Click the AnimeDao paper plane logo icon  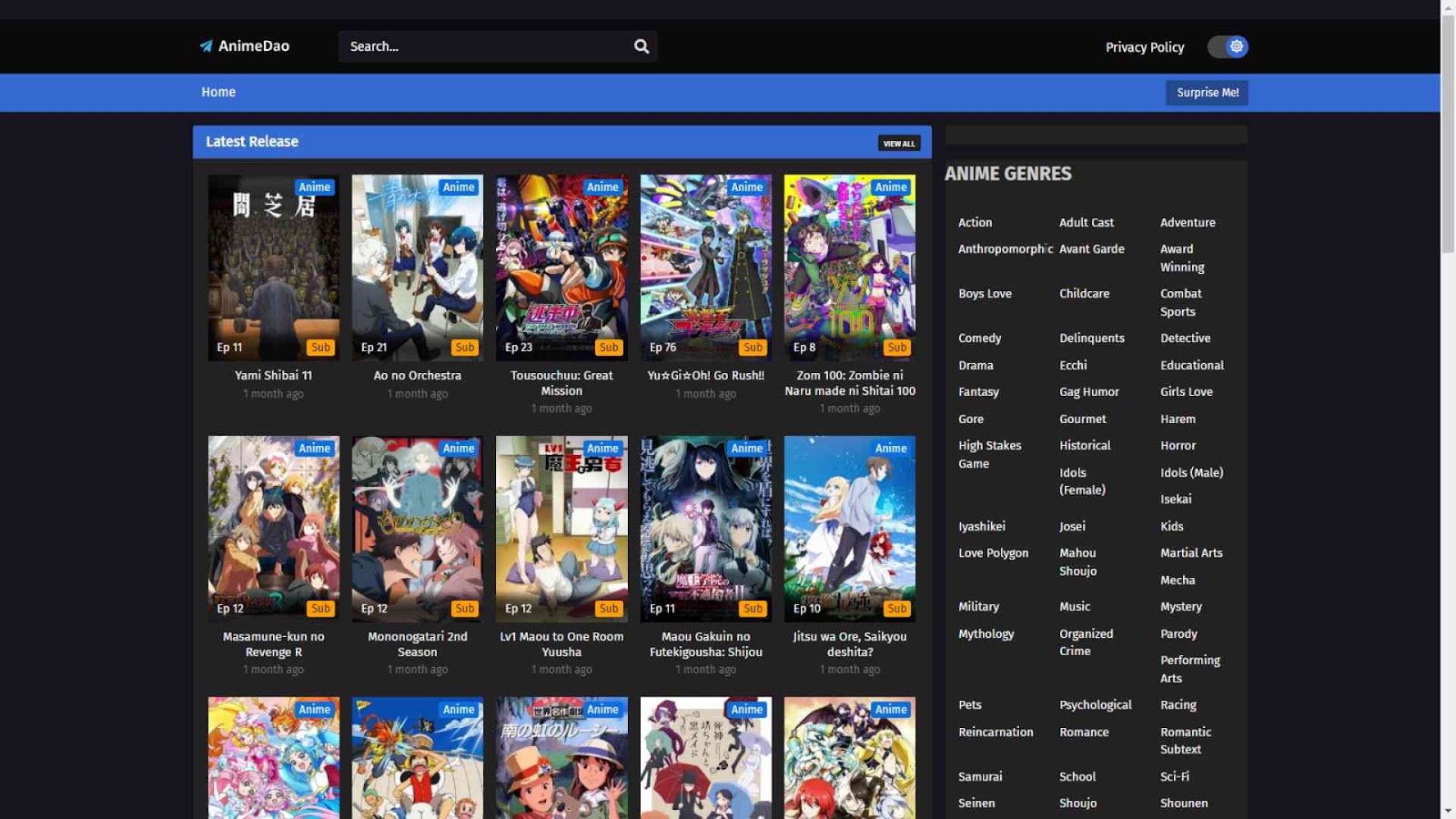[x=206, y=46]
